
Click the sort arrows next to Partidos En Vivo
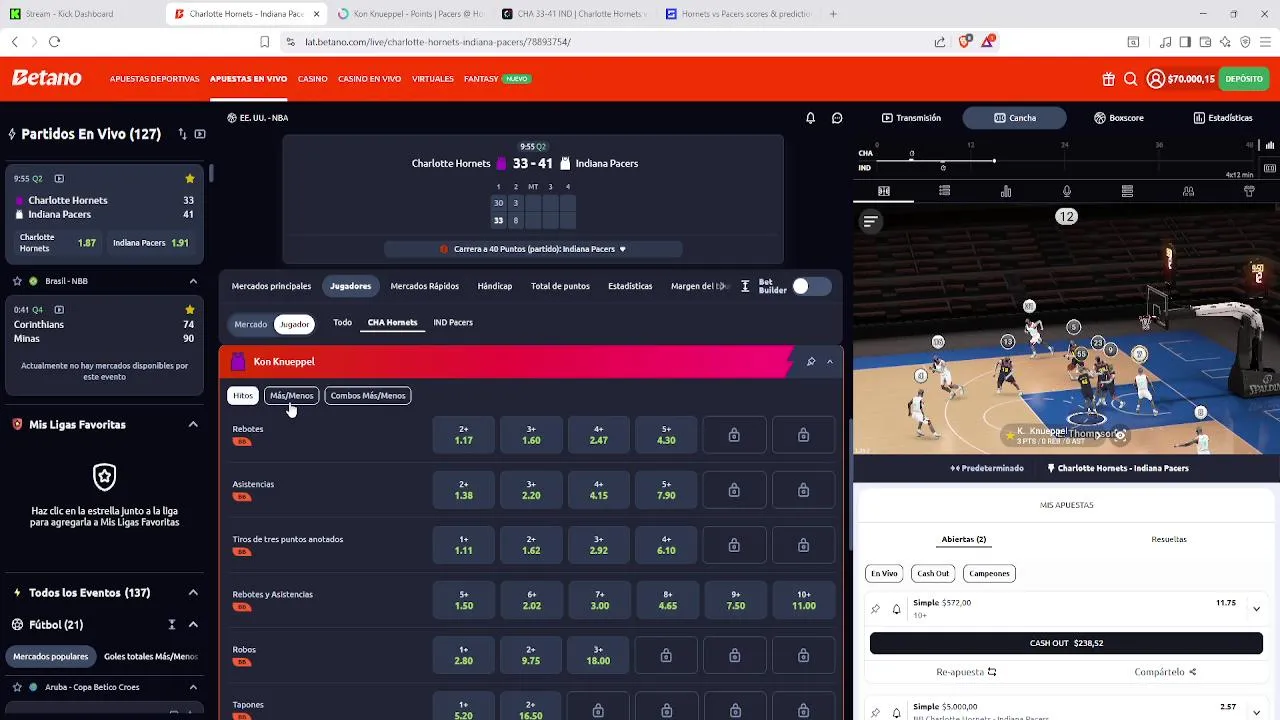(182, 134)
